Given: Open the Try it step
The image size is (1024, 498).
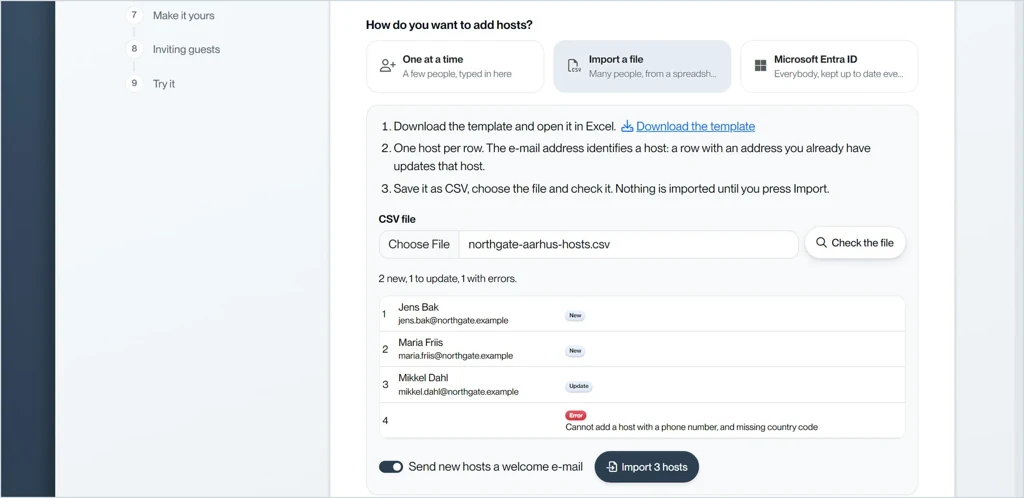Looking at the screenshot, I should pos(164,84).
